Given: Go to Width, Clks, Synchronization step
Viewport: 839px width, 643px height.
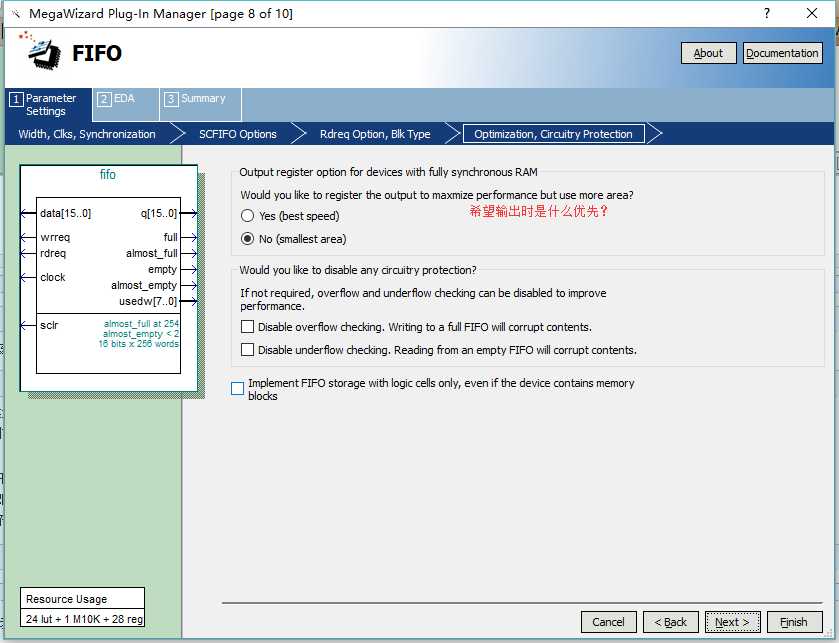Looking at the screenshot, I should click(x=87, y=134).
